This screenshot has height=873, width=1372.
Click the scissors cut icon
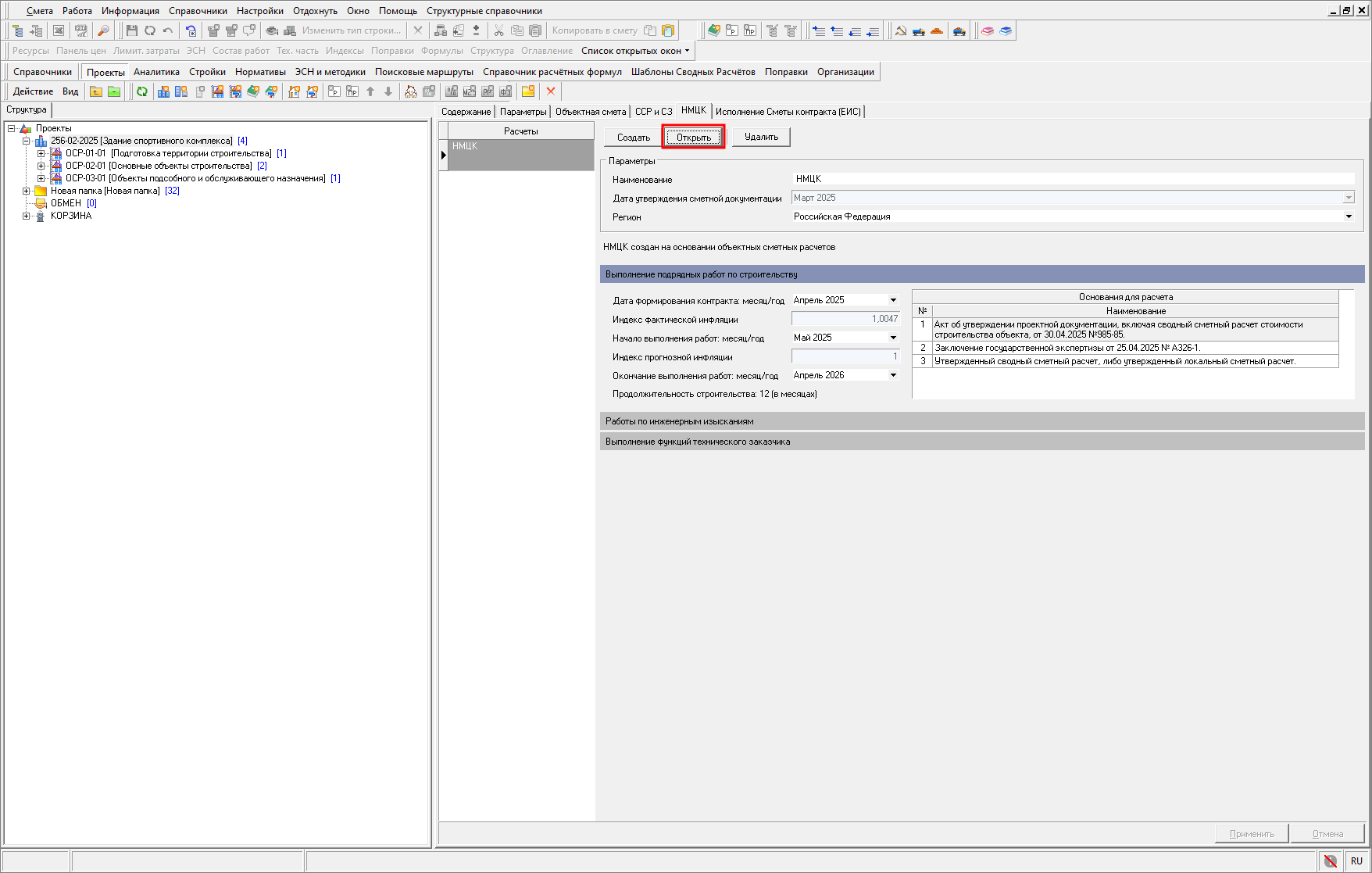[x=498, y=30]
